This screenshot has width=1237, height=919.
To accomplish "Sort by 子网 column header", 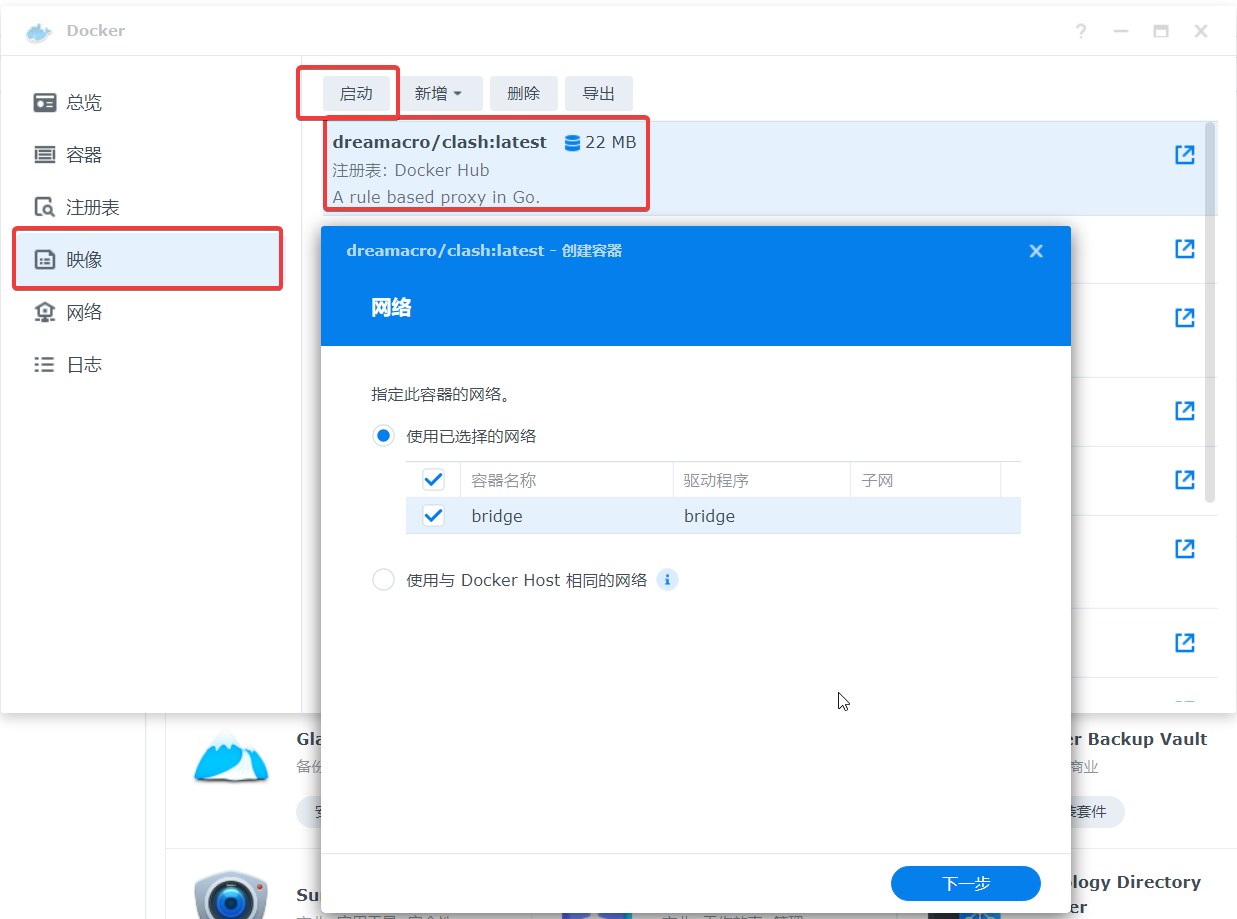I will 925,480.
